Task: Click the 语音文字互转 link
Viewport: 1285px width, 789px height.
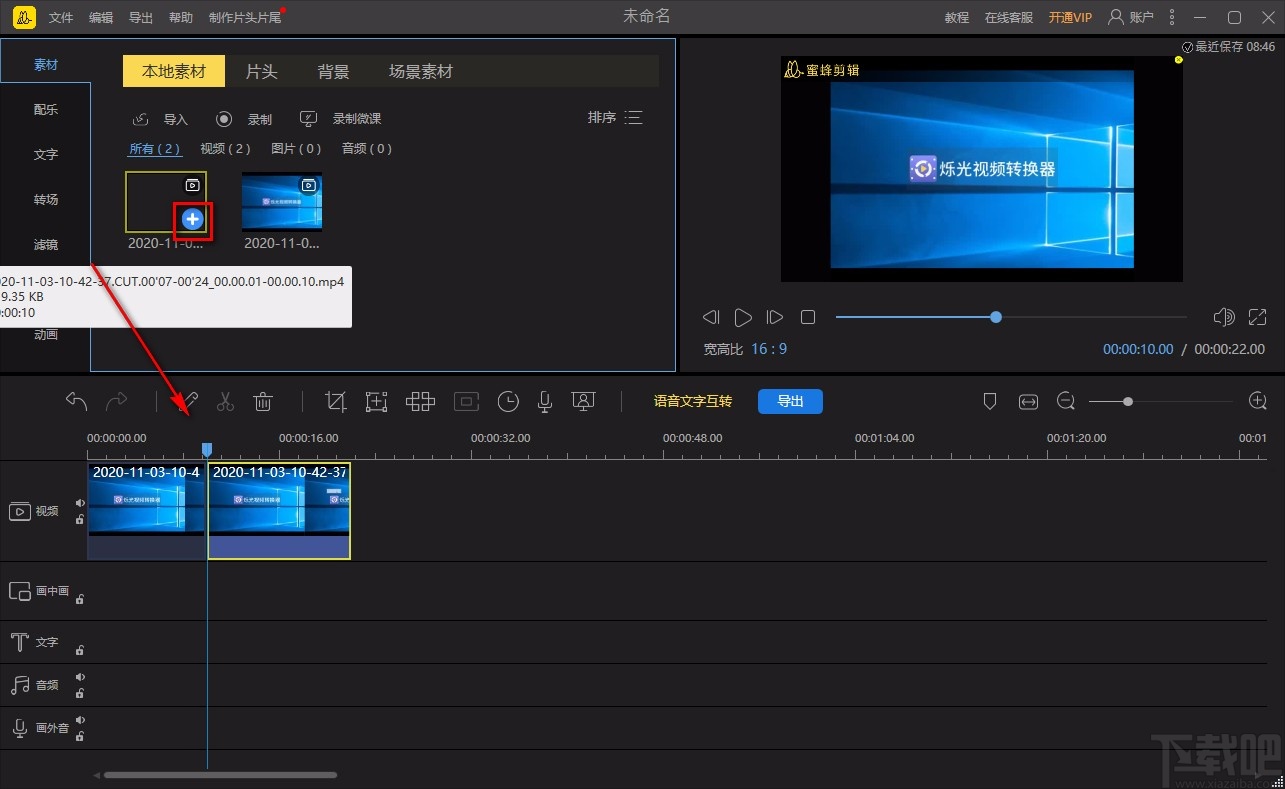Action: coord(692,401)
